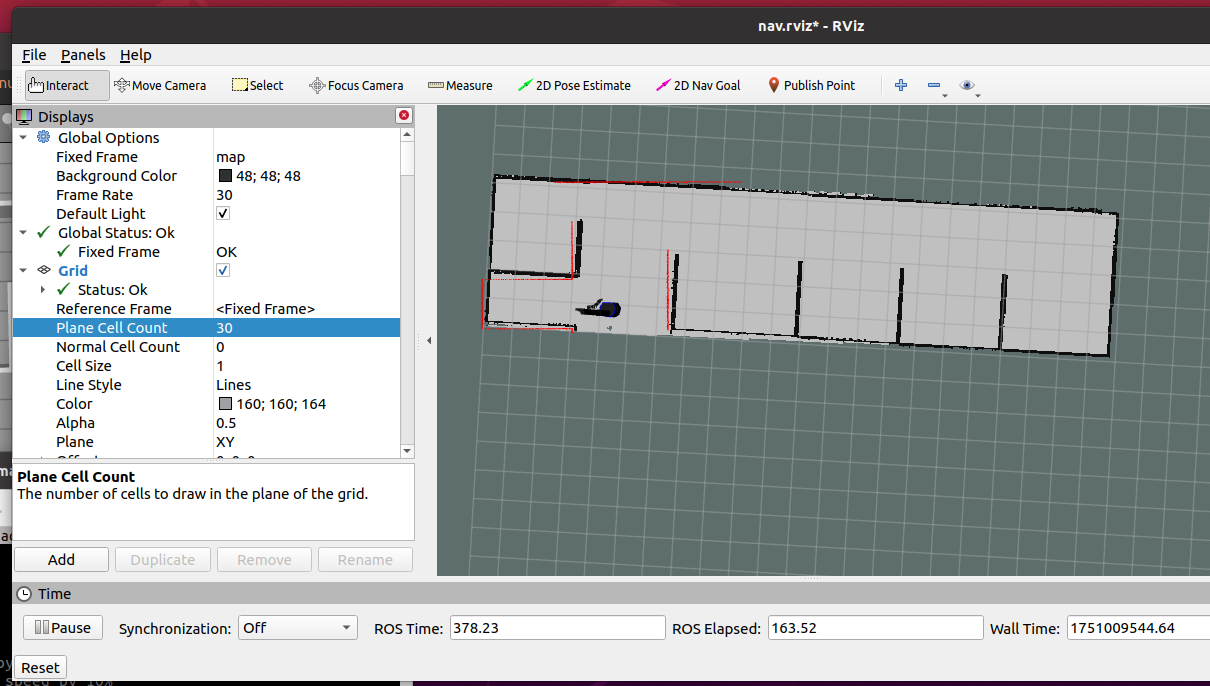Select the Normal Cell Count row

tap(206, 346)
